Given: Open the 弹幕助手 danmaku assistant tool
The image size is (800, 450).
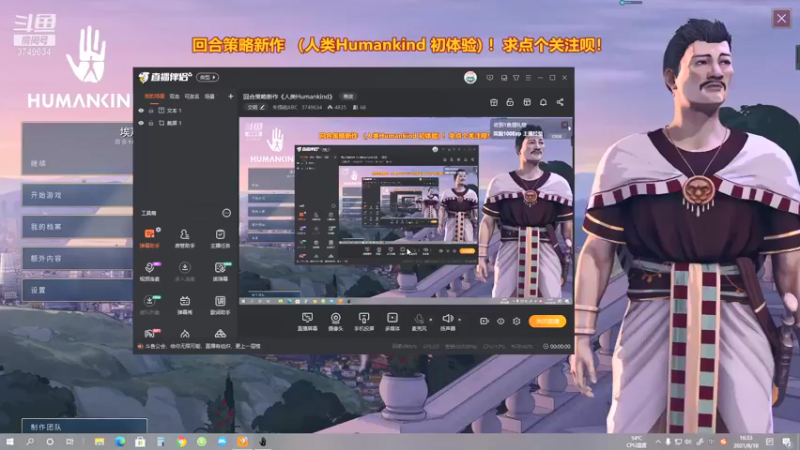Looking at the screenshot, I should tap(149, 238).
